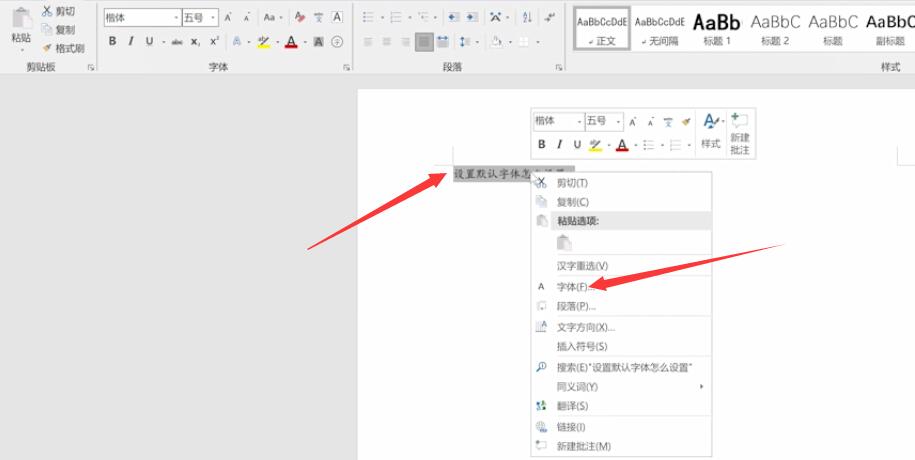915x460 pixels.
Task: Open ribbon font color dropdown arrow
Action: click(305, 42)
